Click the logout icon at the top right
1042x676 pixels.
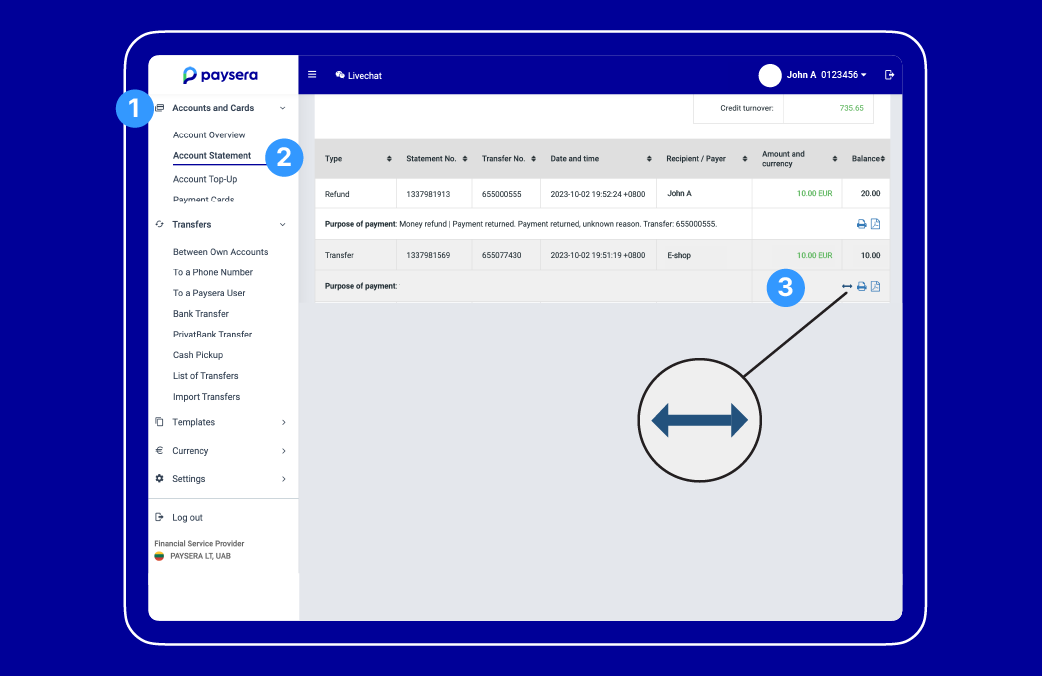coord(890,75)
